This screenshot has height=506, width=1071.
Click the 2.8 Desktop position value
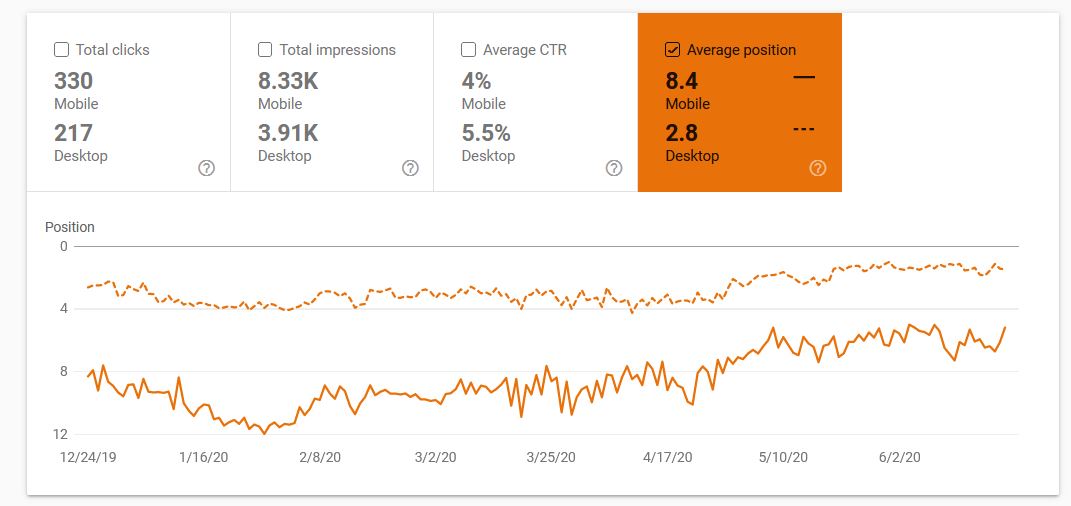682,133
